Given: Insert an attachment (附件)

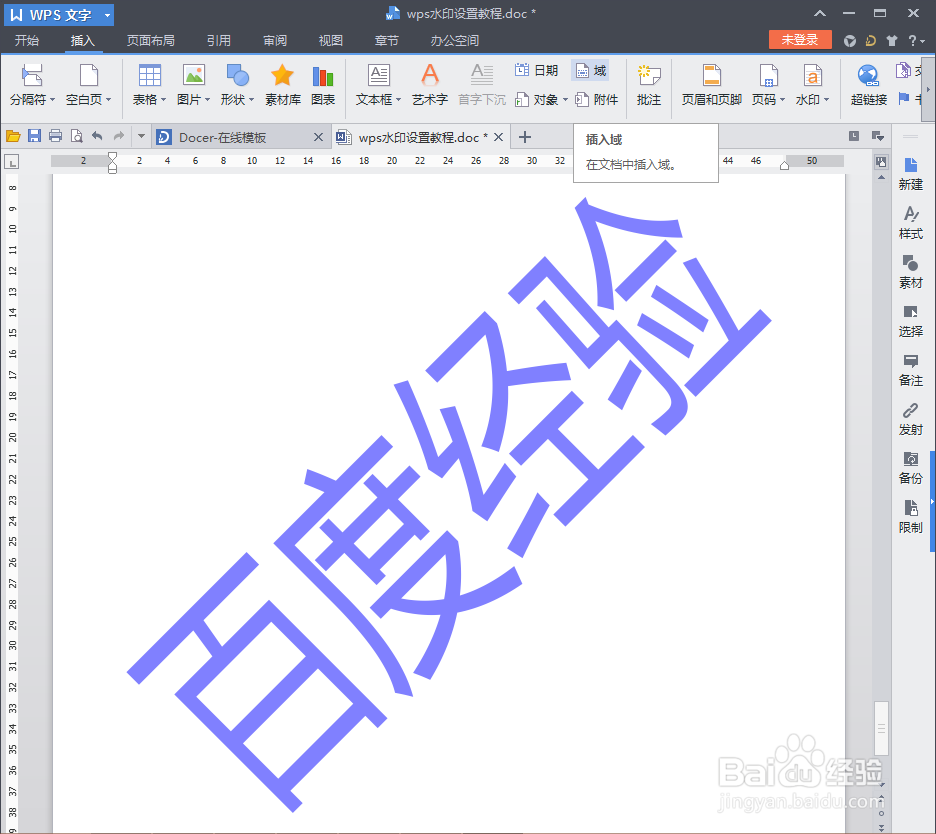Looking at the screenshot, I should pos(596,100).
